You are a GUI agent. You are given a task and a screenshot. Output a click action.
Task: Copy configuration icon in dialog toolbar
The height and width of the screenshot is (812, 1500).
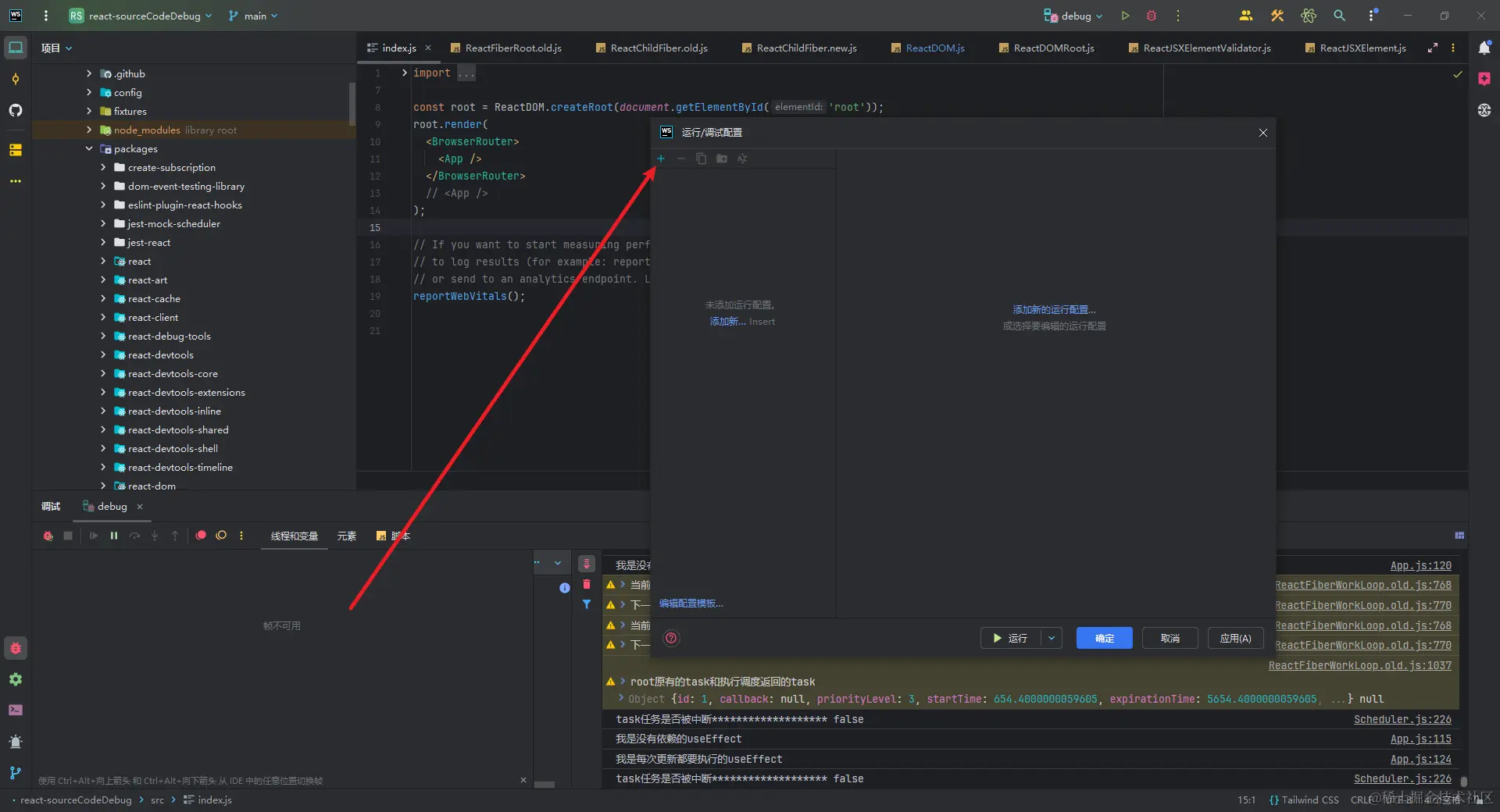[701, 158]
